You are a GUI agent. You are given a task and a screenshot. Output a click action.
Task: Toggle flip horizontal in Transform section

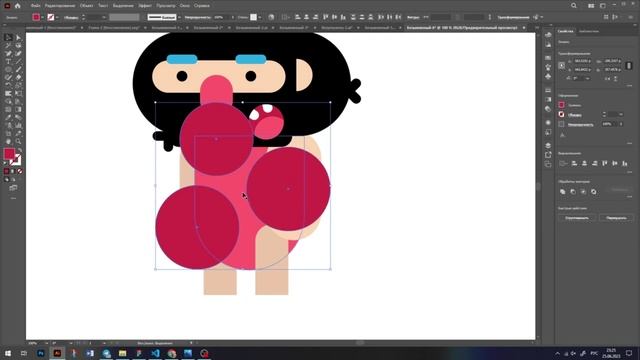(607, 78)
